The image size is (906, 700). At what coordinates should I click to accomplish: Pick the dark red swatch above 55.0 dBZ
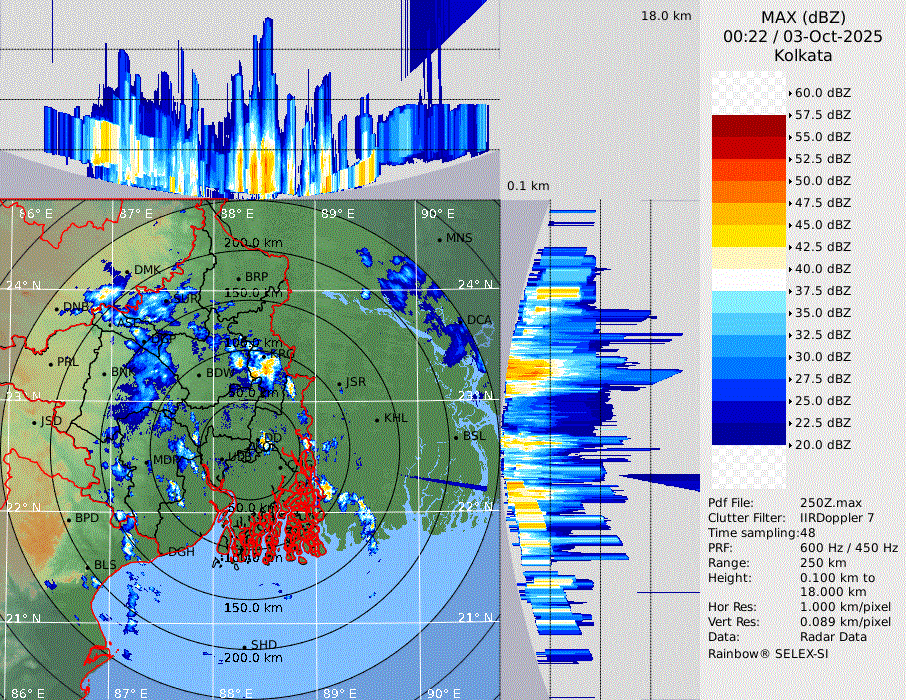point(749,125)
